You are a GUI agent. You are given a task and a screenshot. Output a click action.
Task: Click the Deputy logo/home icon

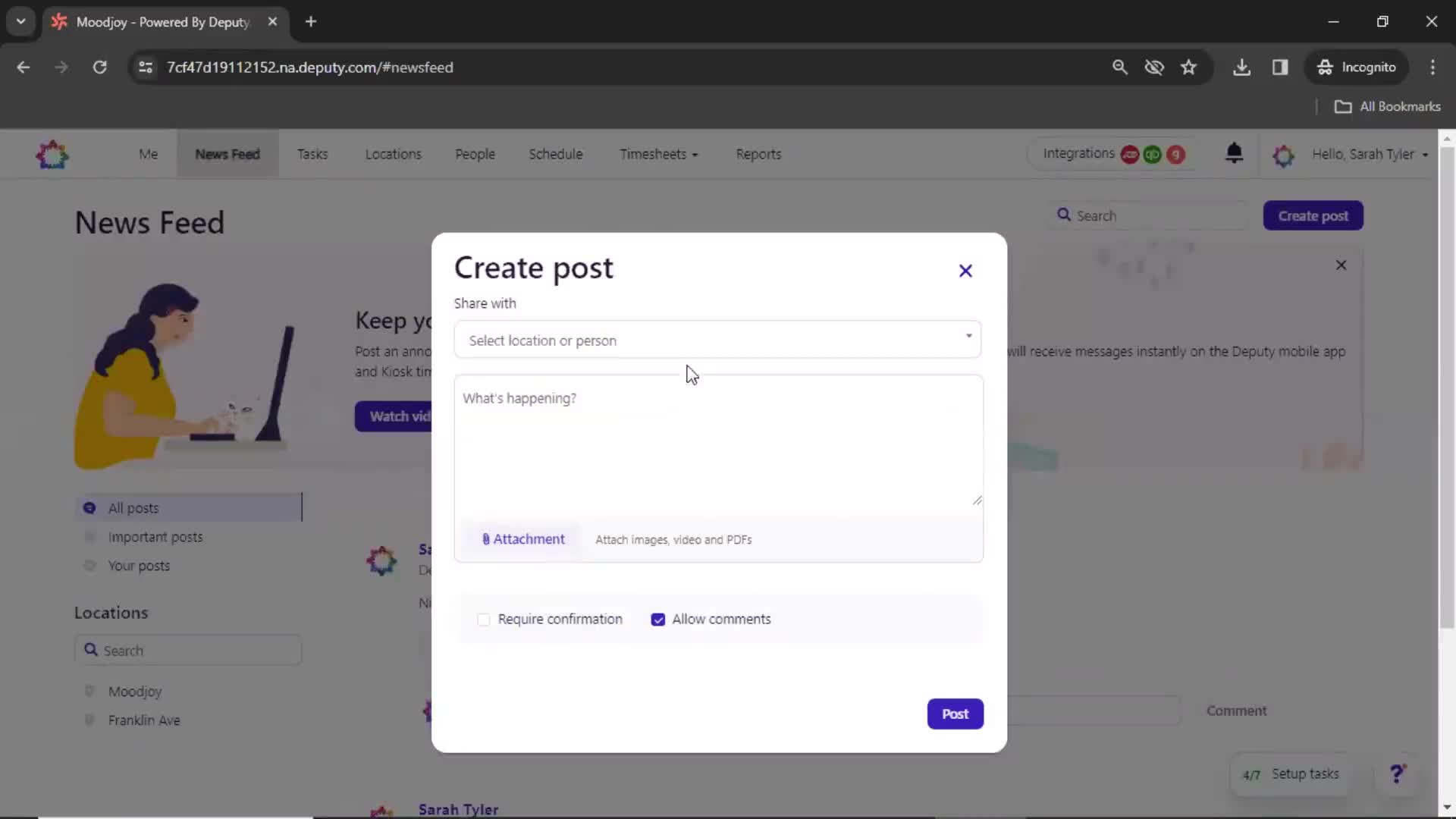(x=52, y=154)
